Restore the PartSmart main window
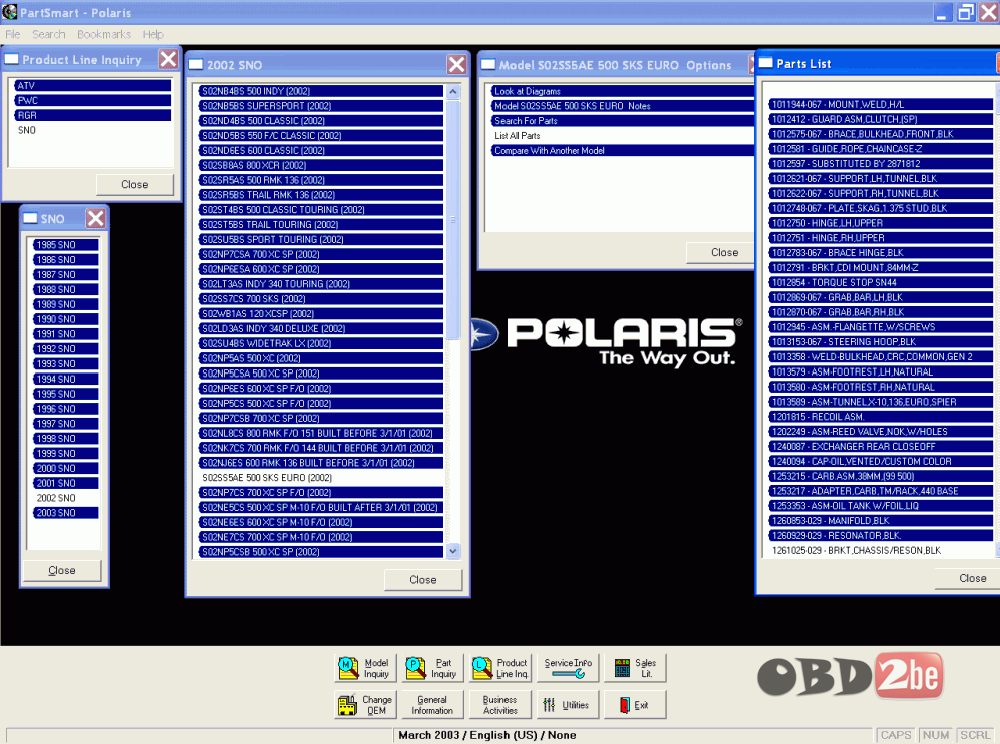The width and height of the screenshot is (1000, 744). point(966,12)
